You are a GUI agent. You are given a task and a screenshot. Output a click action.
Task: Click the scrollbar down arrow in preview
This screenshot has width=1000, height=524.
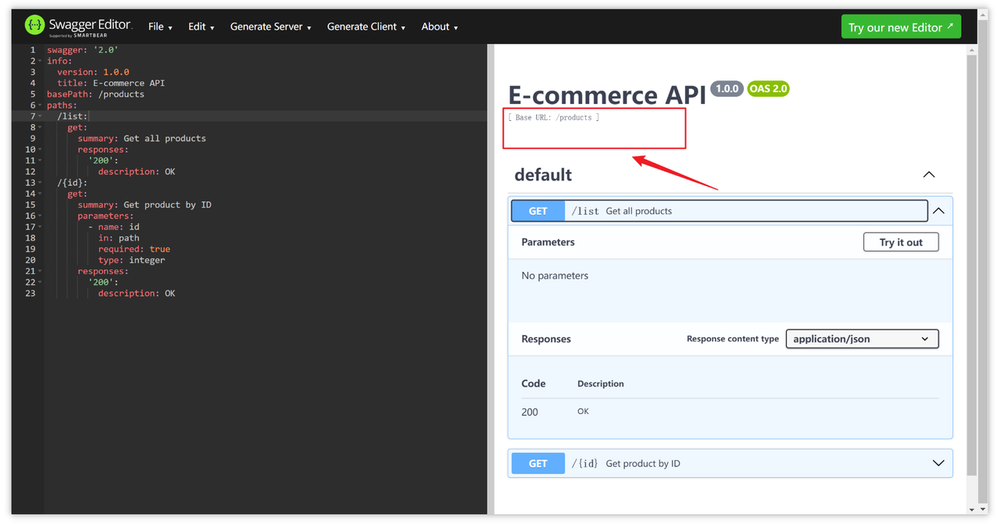point(972,509)
